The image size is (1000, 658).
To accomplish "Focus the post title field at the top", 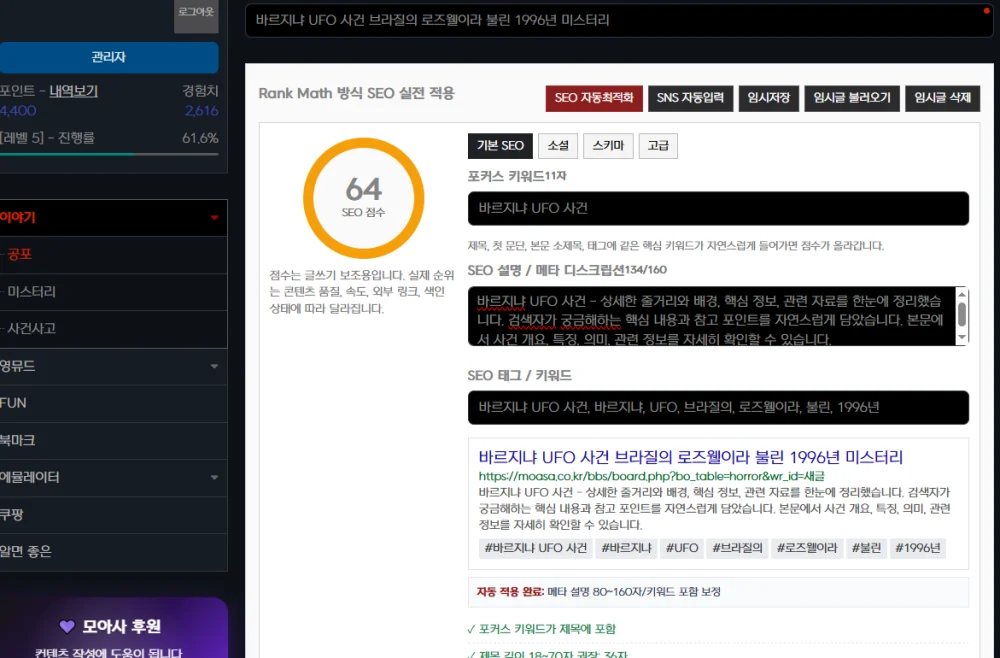I will (x=619, y=20).
